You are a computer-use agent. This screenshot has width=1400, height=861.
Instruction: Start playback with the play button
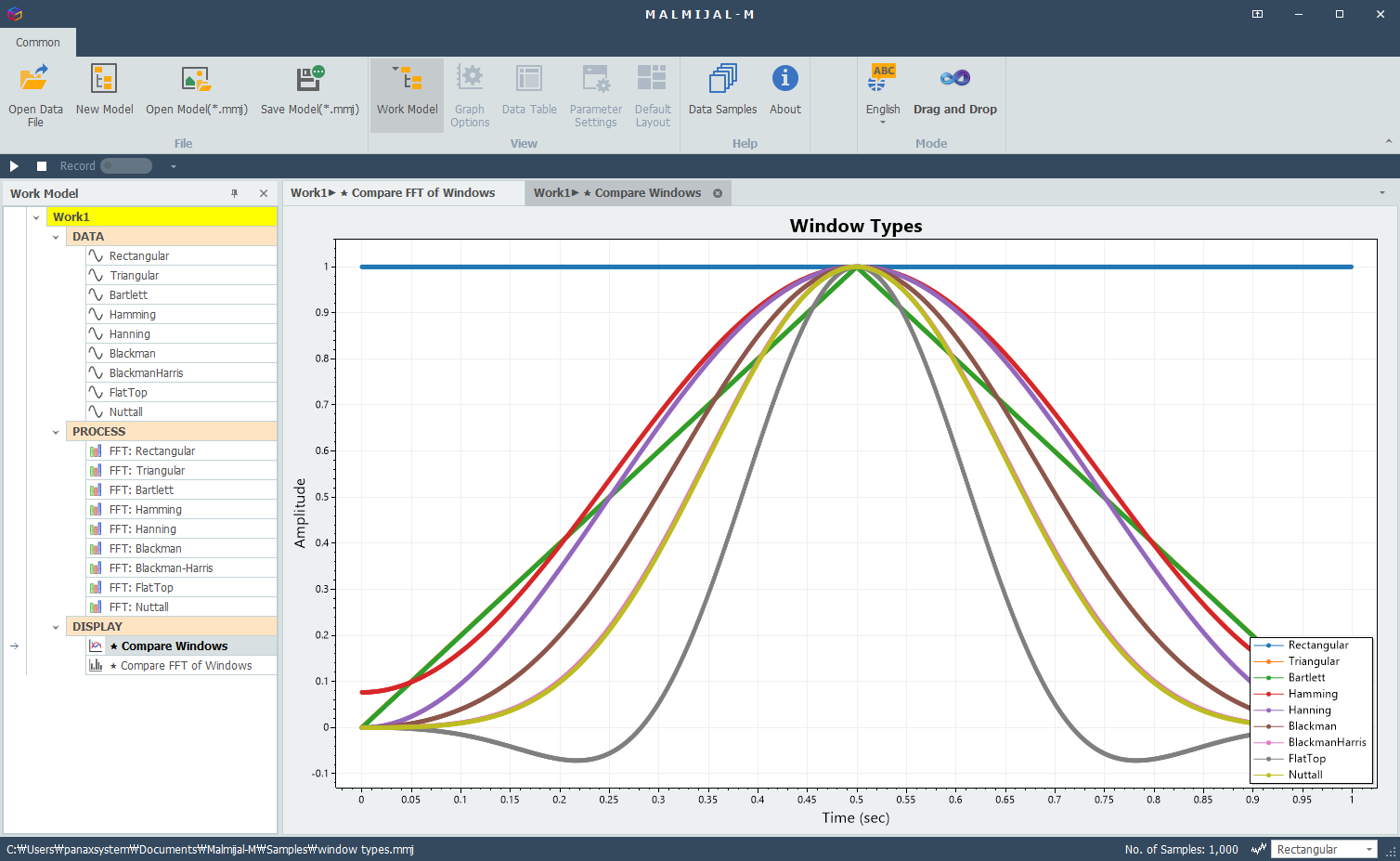tap(14, 166)
